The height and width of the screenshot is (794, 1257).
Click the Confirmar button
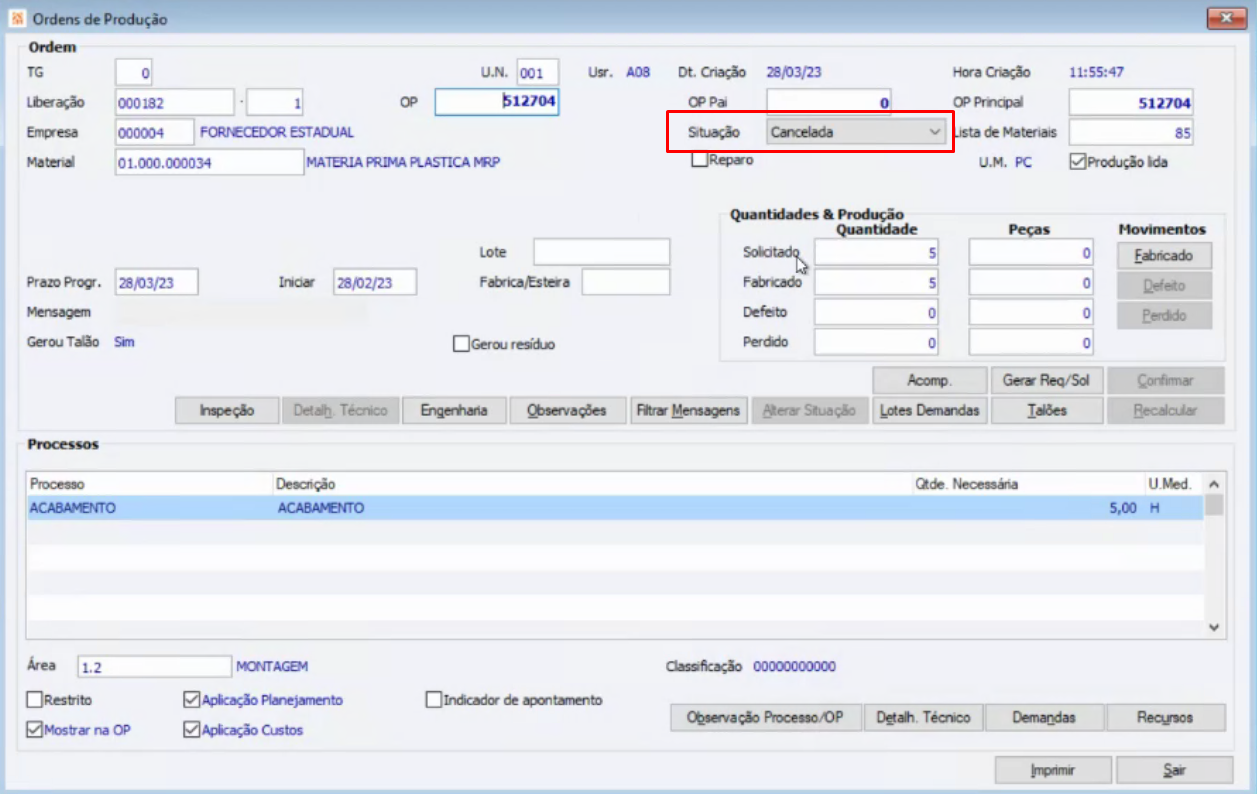1165,381
